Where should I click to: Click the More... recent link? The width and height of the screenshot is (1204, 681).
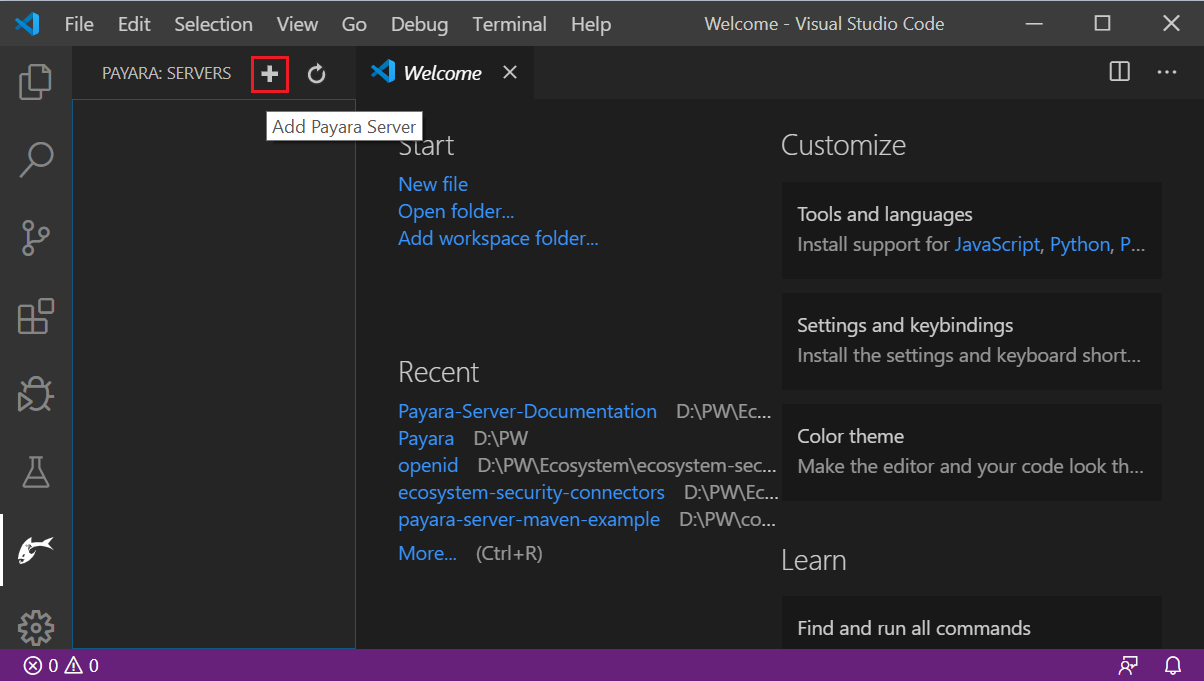427,553
